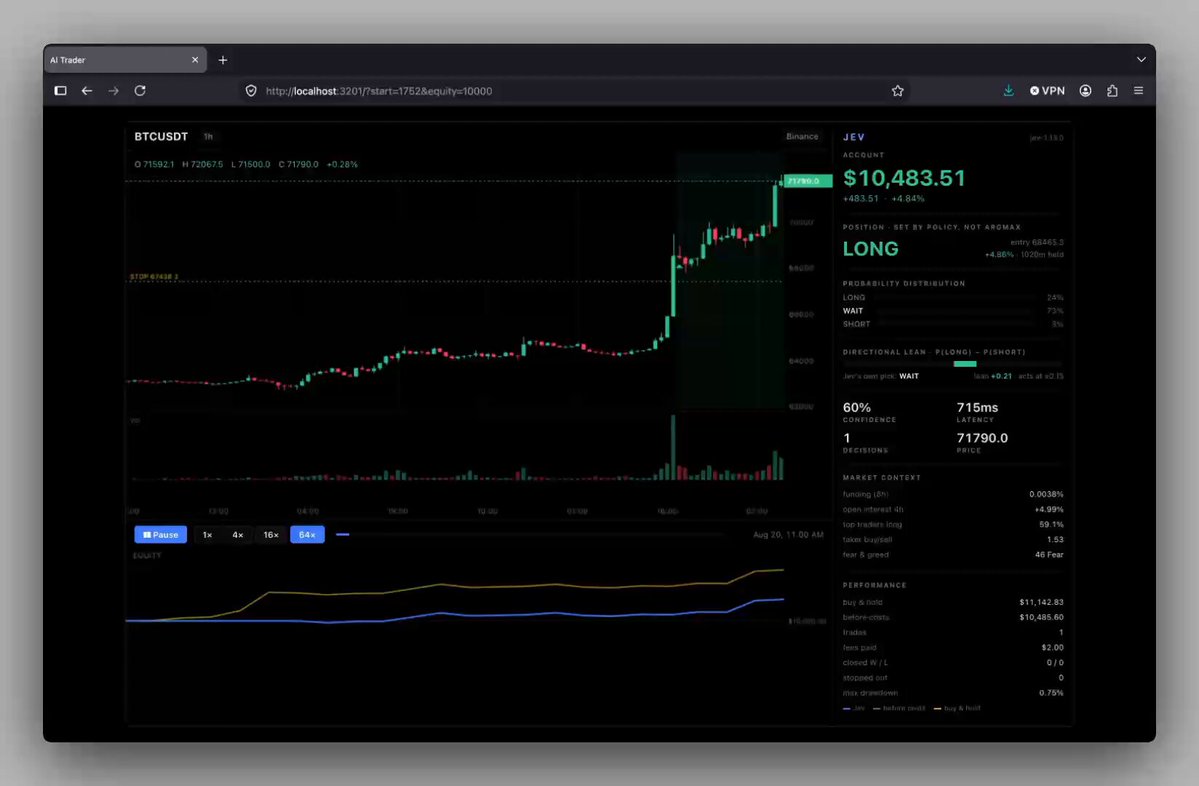Reload the AI Trader page
The height and width of the screenshot is (786, 1199).
(140, 91)
